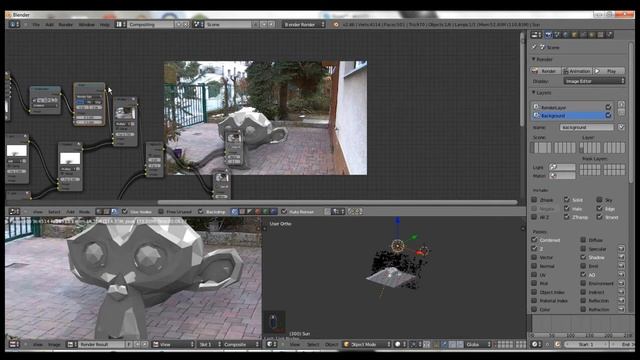
Task: Open the Window menu in top bar
Action: tap(87, 24)
